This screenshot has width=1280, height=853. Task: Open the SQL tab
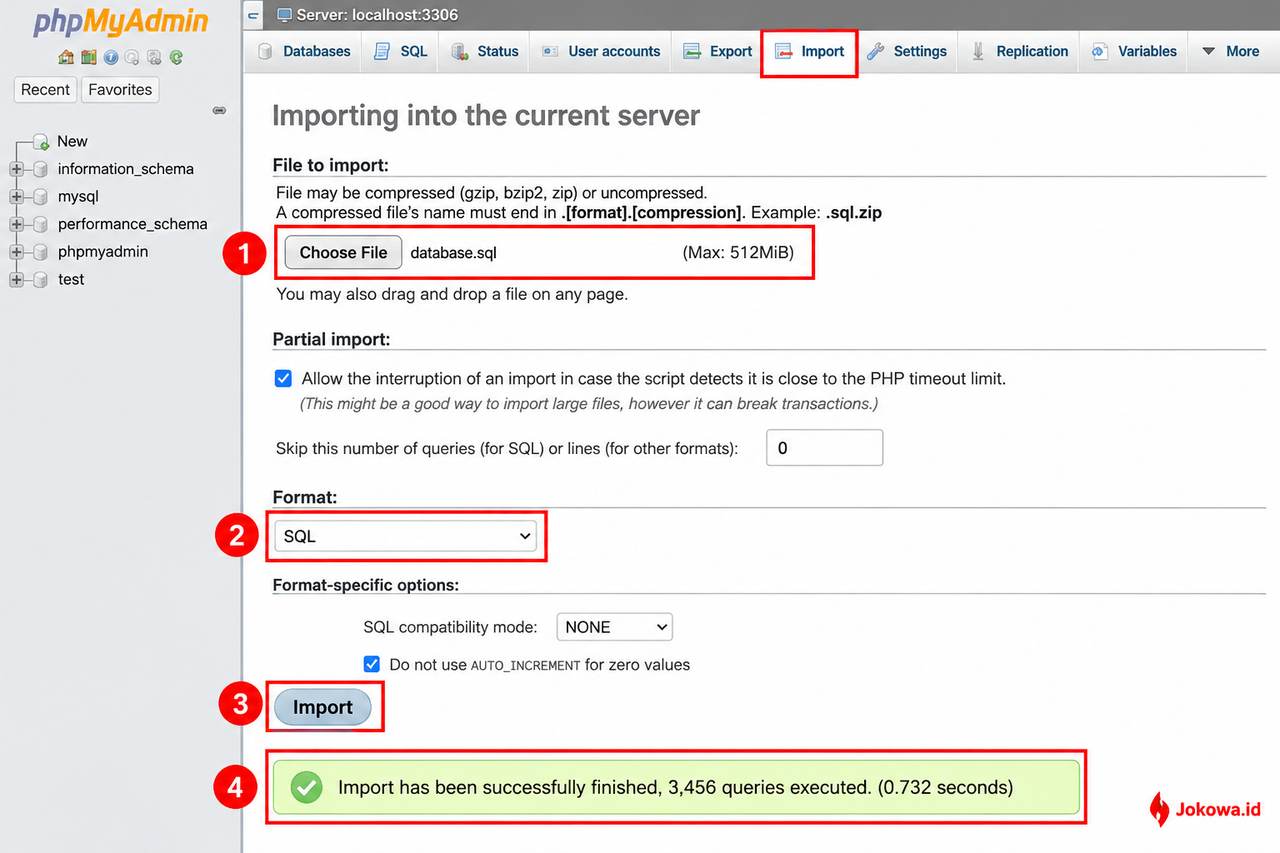coord(401,51)
